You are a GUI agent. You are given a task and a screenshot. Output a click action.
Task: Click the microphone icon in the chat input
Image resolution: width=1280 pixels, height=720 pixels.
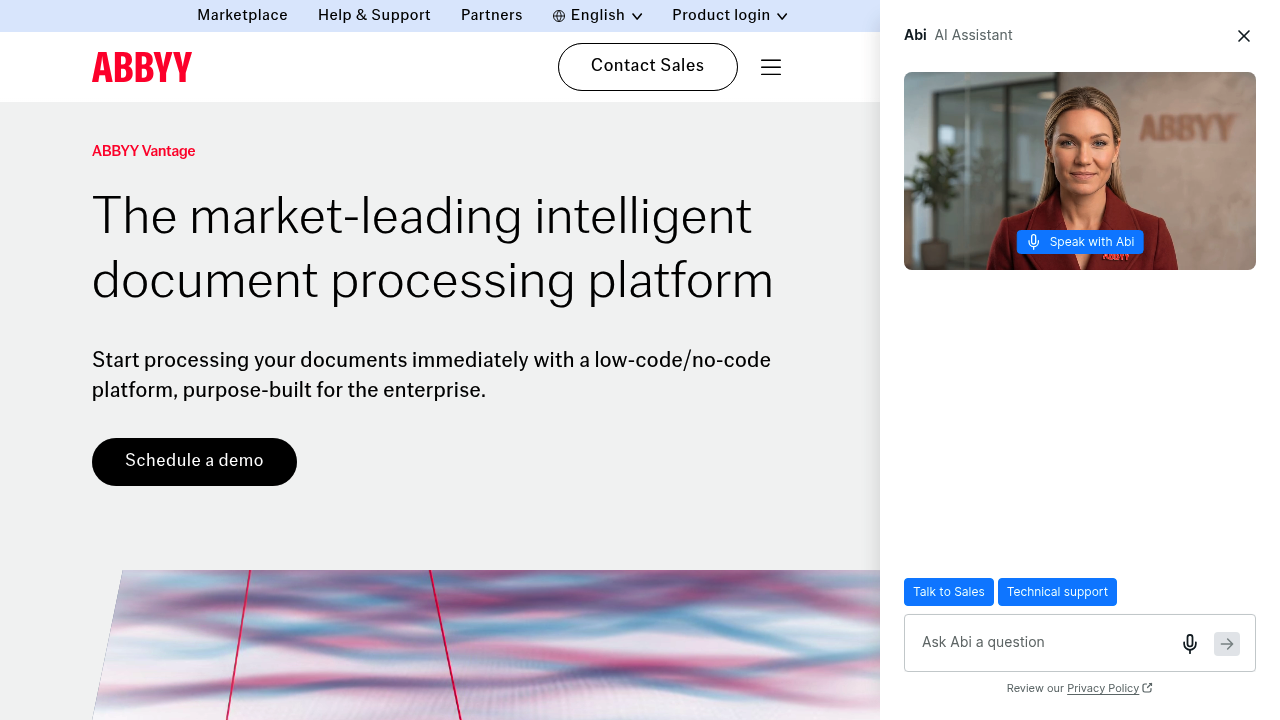[x=1190, y=644]
